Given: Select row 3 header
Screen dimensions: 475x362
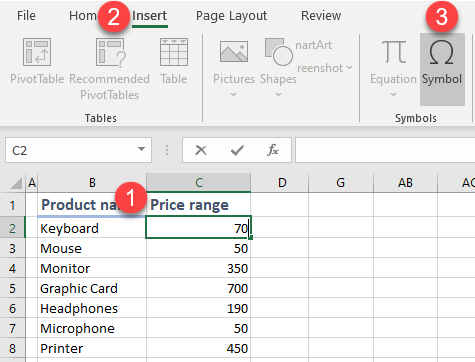Looking at the screenshot, I should (12, 249).
